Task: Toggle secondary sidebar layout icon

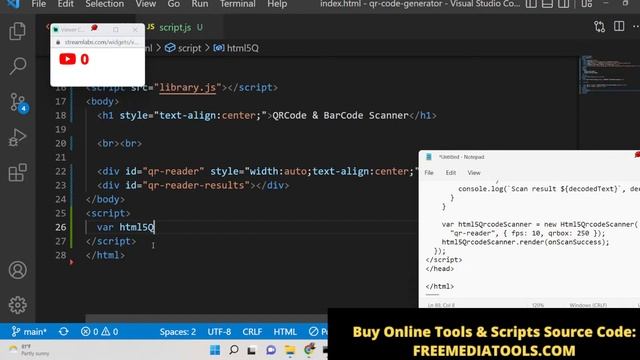Action: coord(563,4)
